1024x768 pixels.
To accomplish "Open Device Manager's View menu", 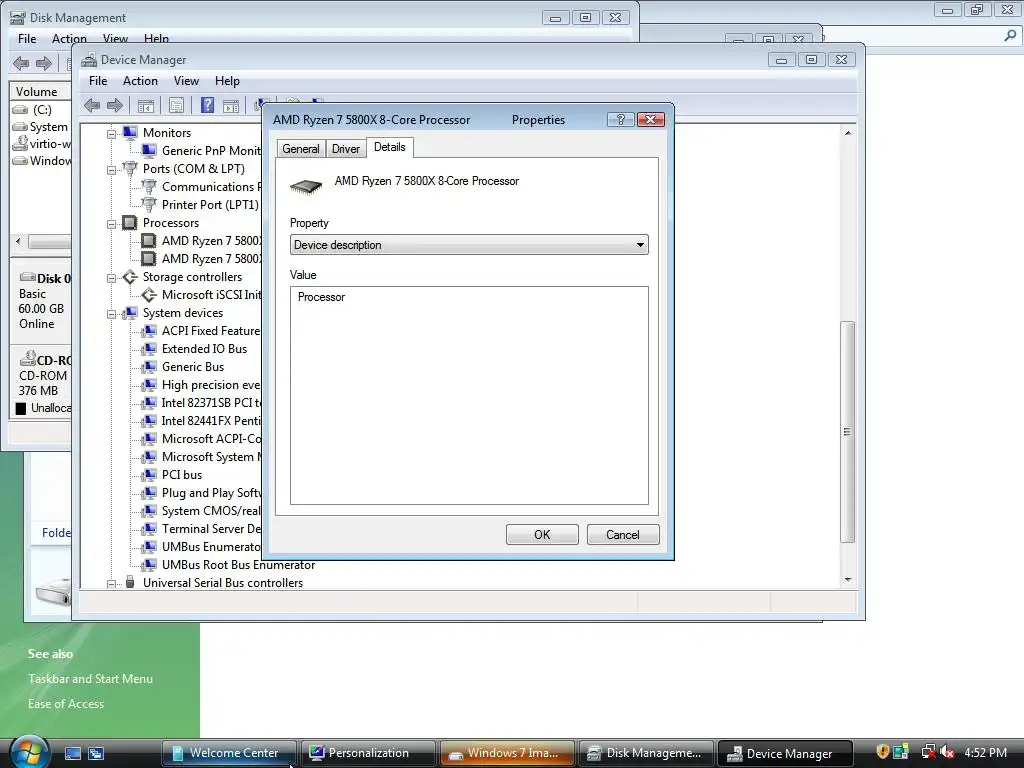I will (x=186, y=81).
